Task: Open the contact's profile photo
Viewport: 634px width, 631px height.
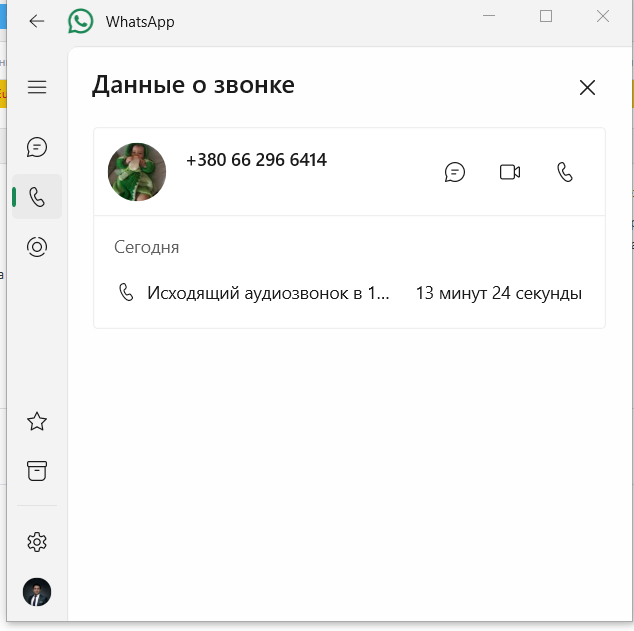Action: [137, 172]
